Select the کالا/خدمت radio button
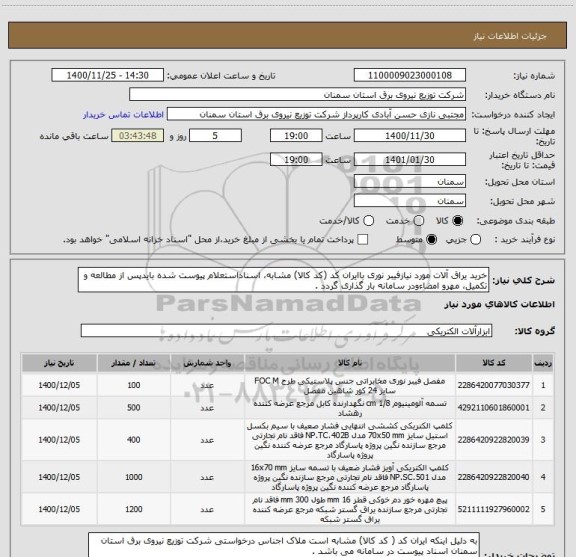Viewport: 576px width, 557px height. click(x=368, y=220)
